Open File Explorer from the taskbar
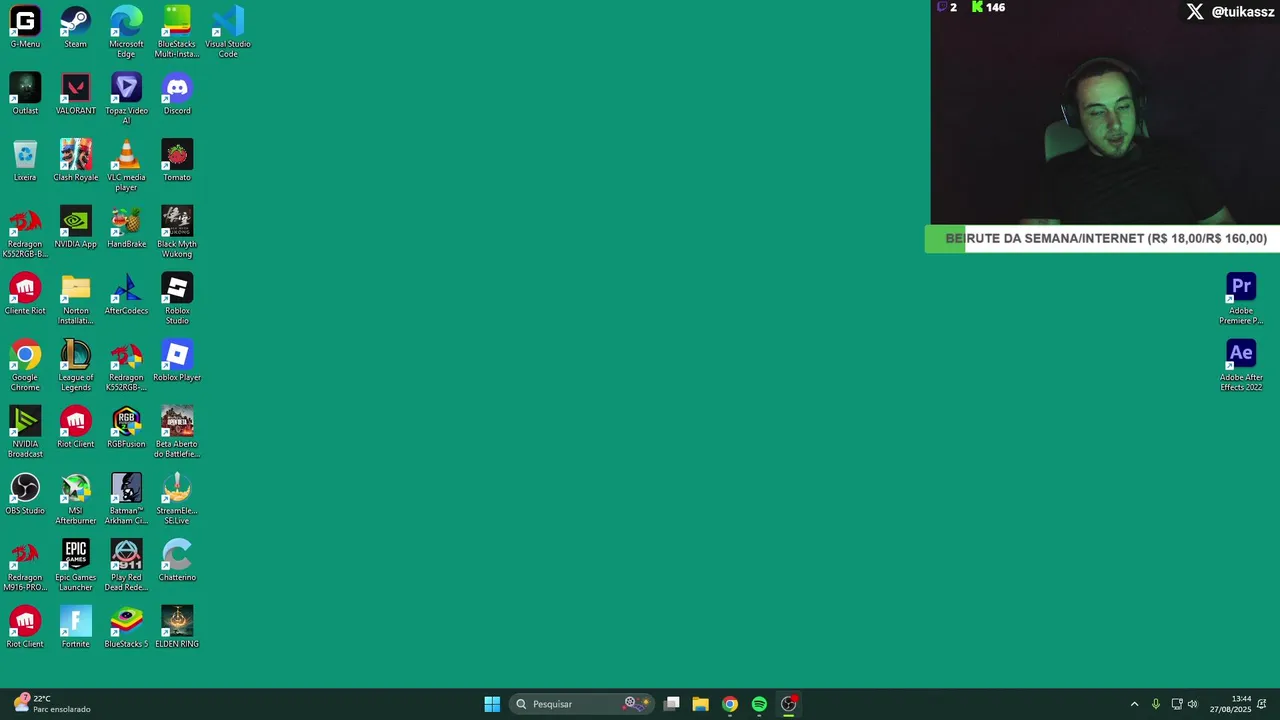 [700, 704]
